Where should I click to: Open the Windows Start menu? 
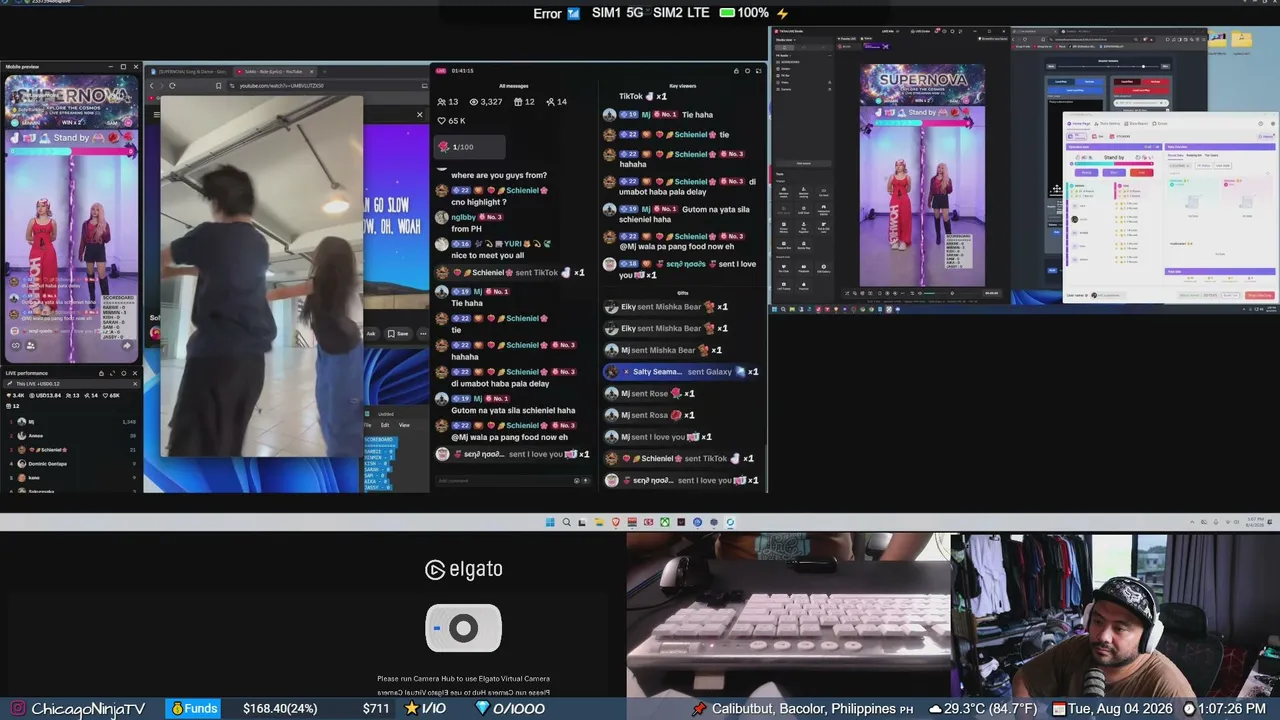pyautogui.click(x=550, y=522)
